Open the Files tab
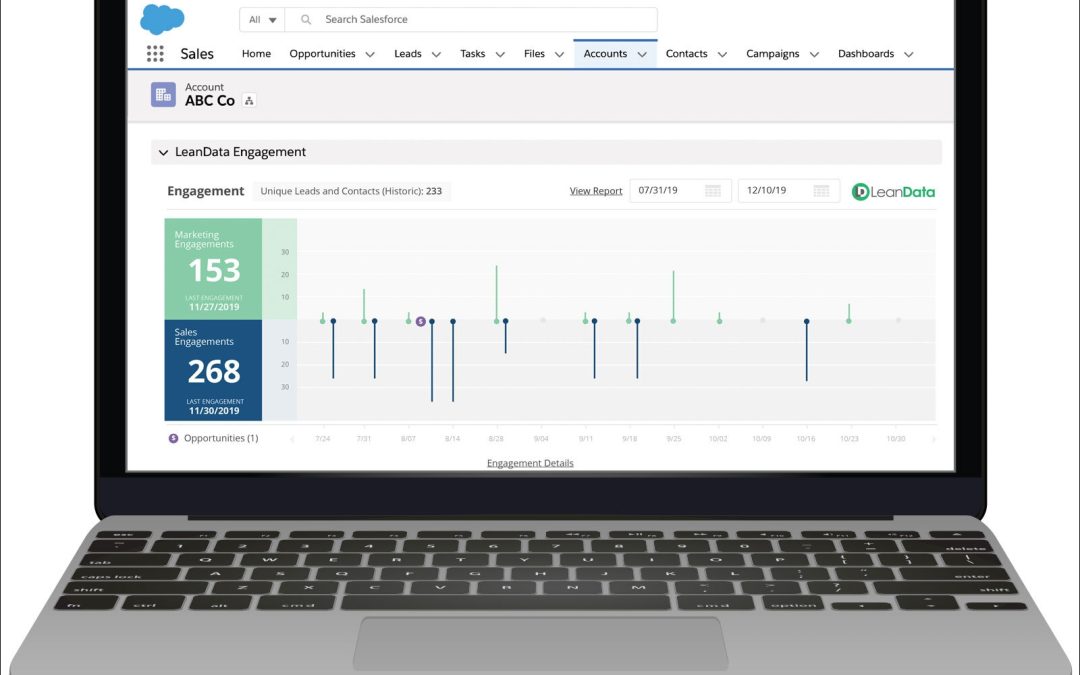The width and height of the screenshot is (1080, 675). point(534,54)
